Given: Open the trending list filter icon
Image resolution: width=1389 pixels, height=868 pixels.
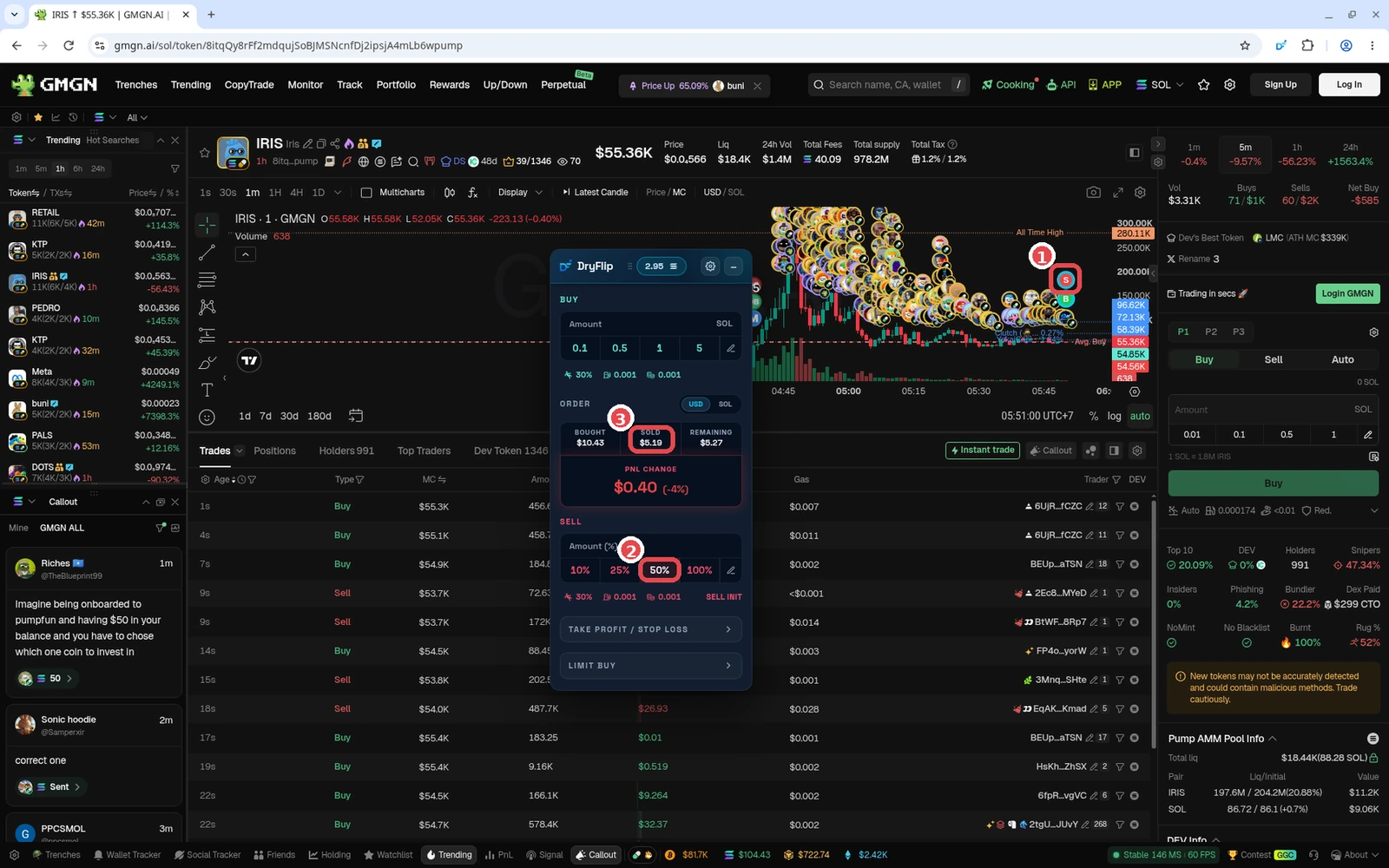Looking at the screenshot, I should 174,168.
